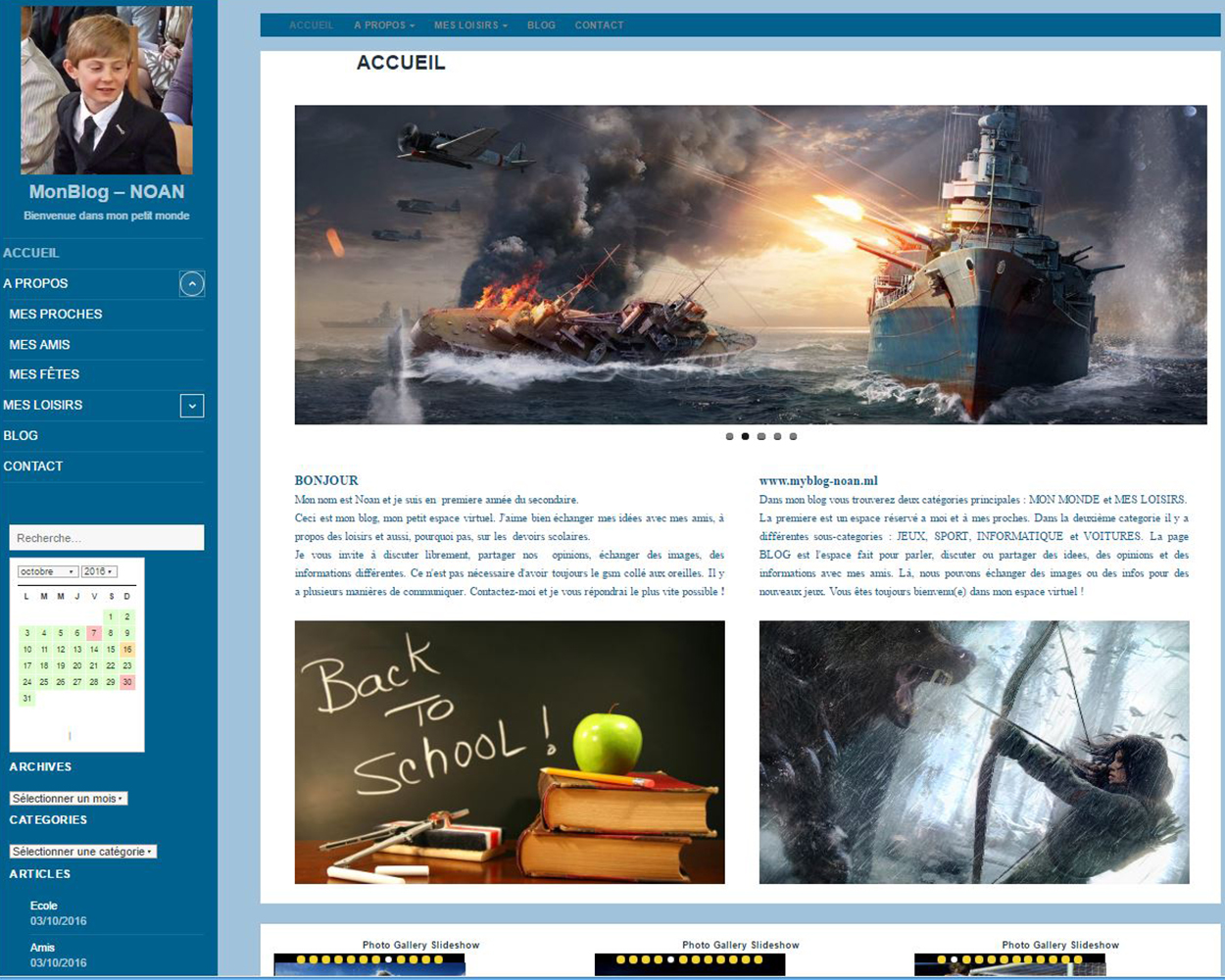Open MES LOISIRS in the top navigation bar

point(470,25)
